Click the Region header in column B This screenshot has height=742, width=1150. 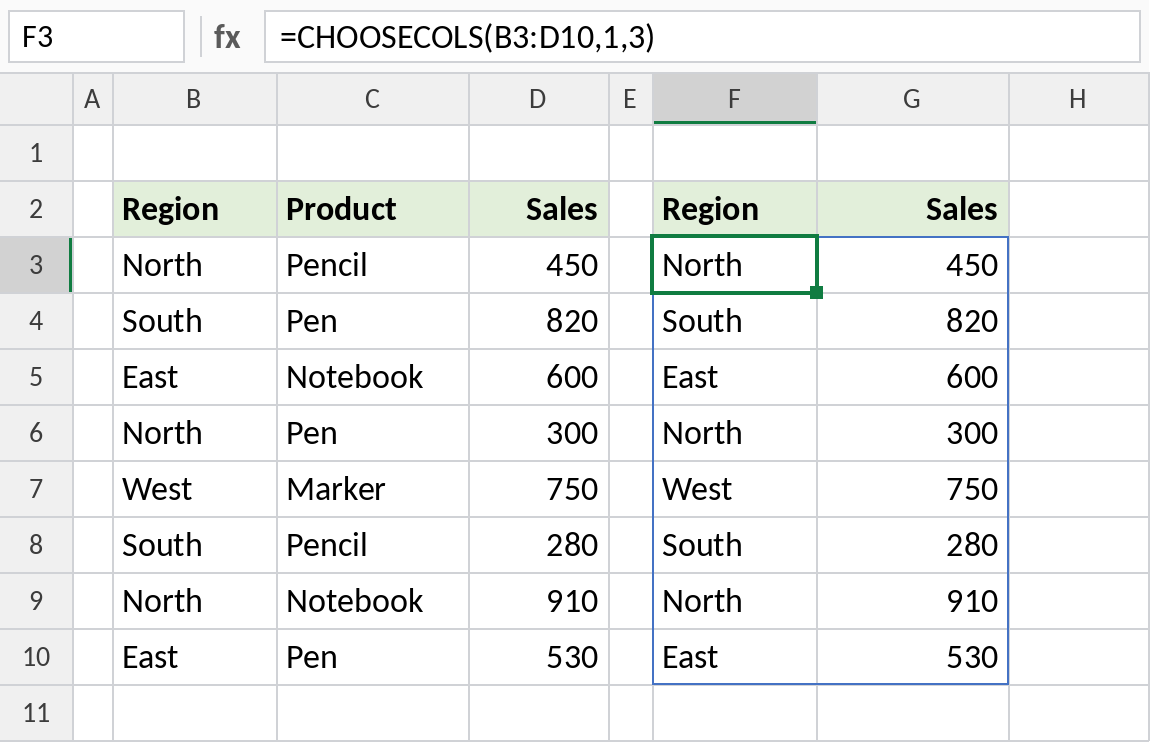(x=194, y=209)
